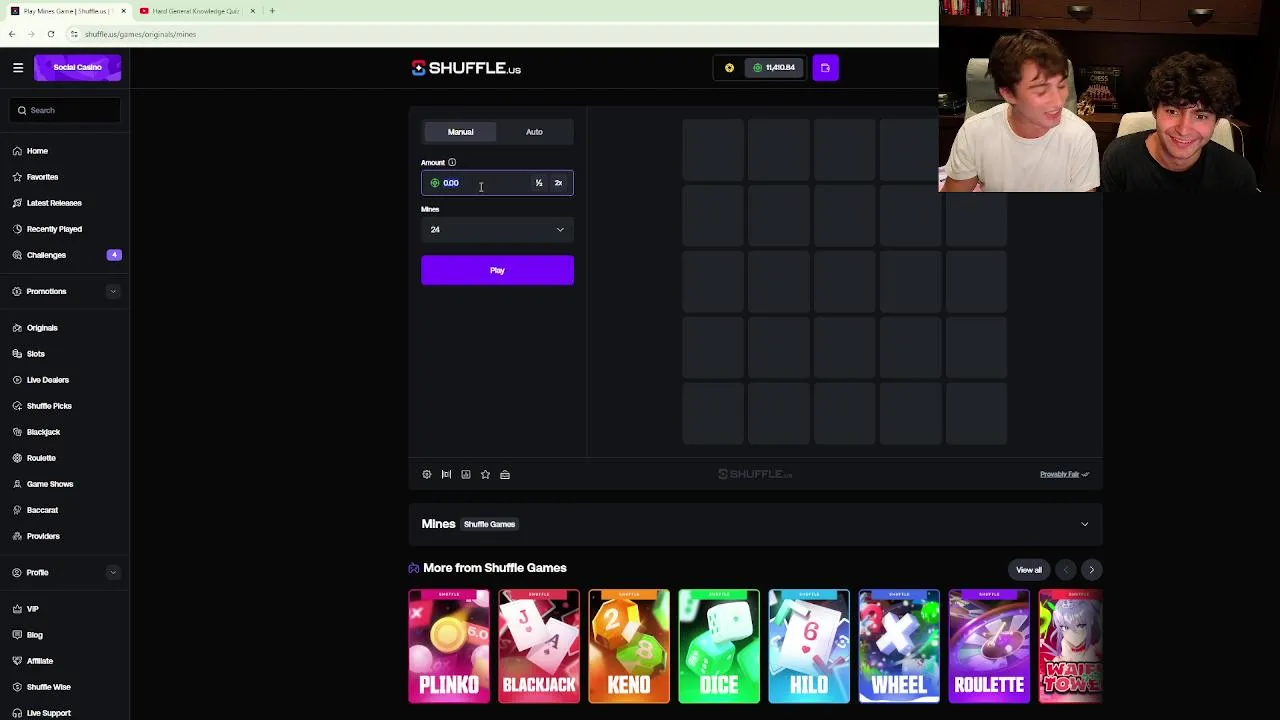
Task: Click Home icon in sidebar
Action: [x=18, y=151]
